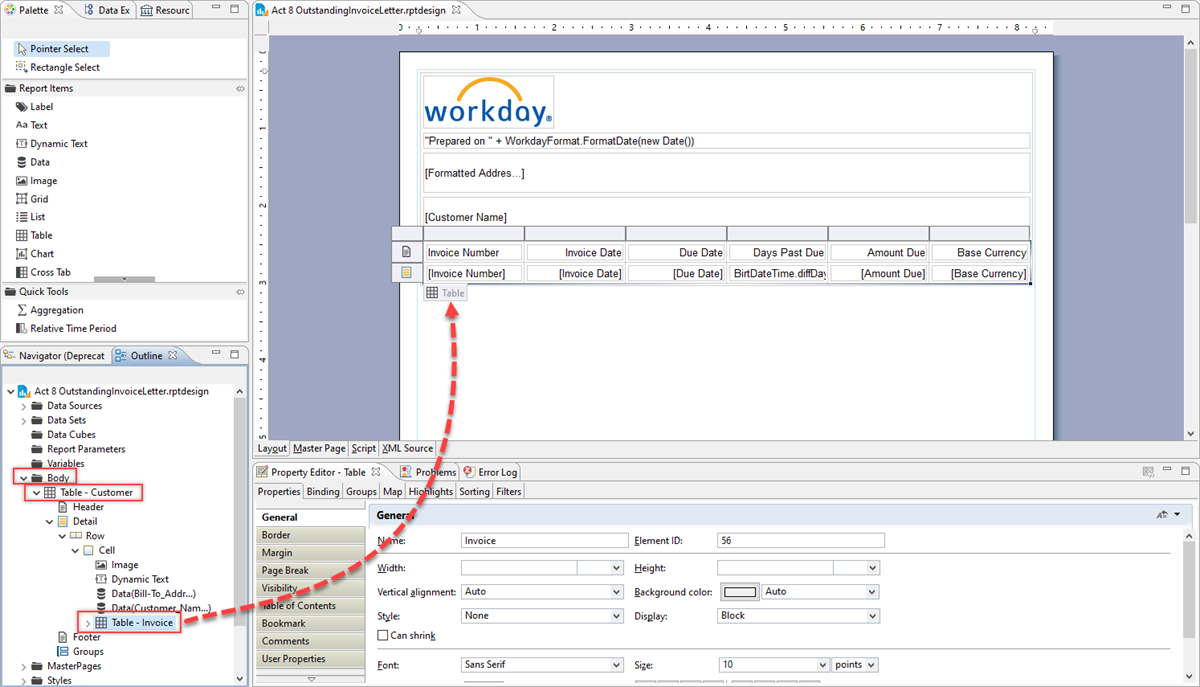Screen dimensions: 1200x687
Task: Pick the Label report item
Action: point(35,107)
